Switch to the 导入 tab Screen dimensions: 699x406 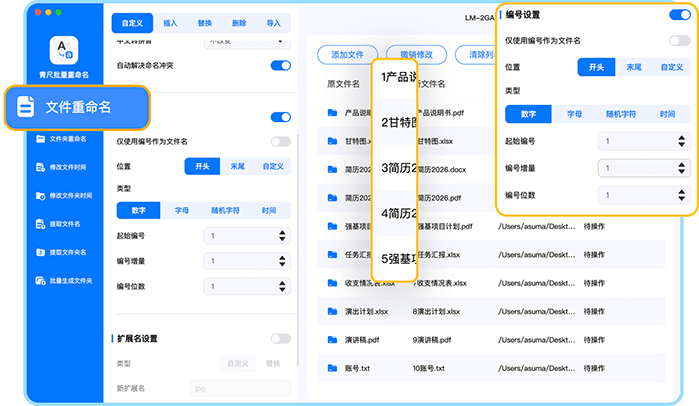tap(273, 20)
